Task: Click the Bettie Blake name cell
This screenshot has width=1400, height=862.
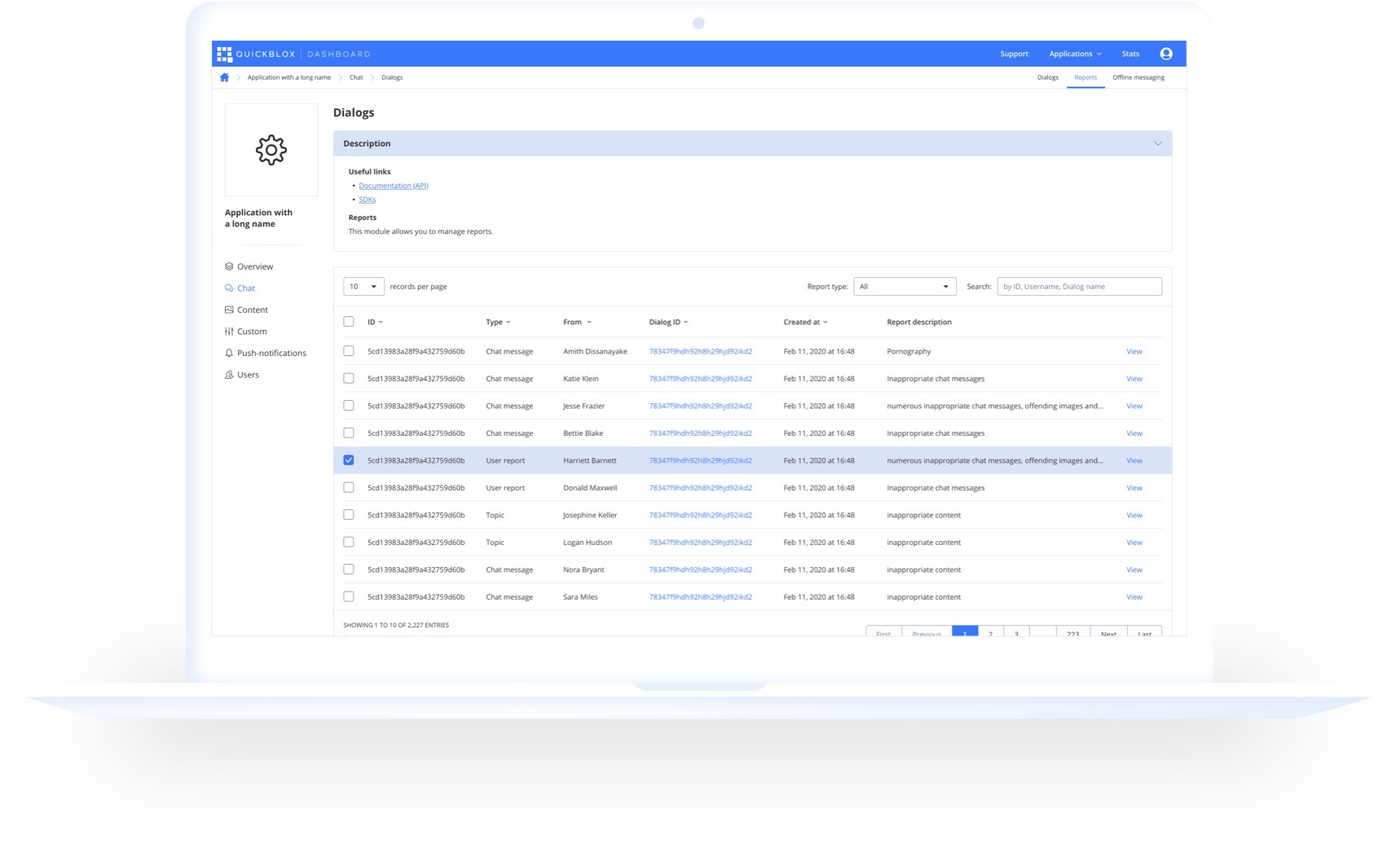Action: tap(583, 433)
